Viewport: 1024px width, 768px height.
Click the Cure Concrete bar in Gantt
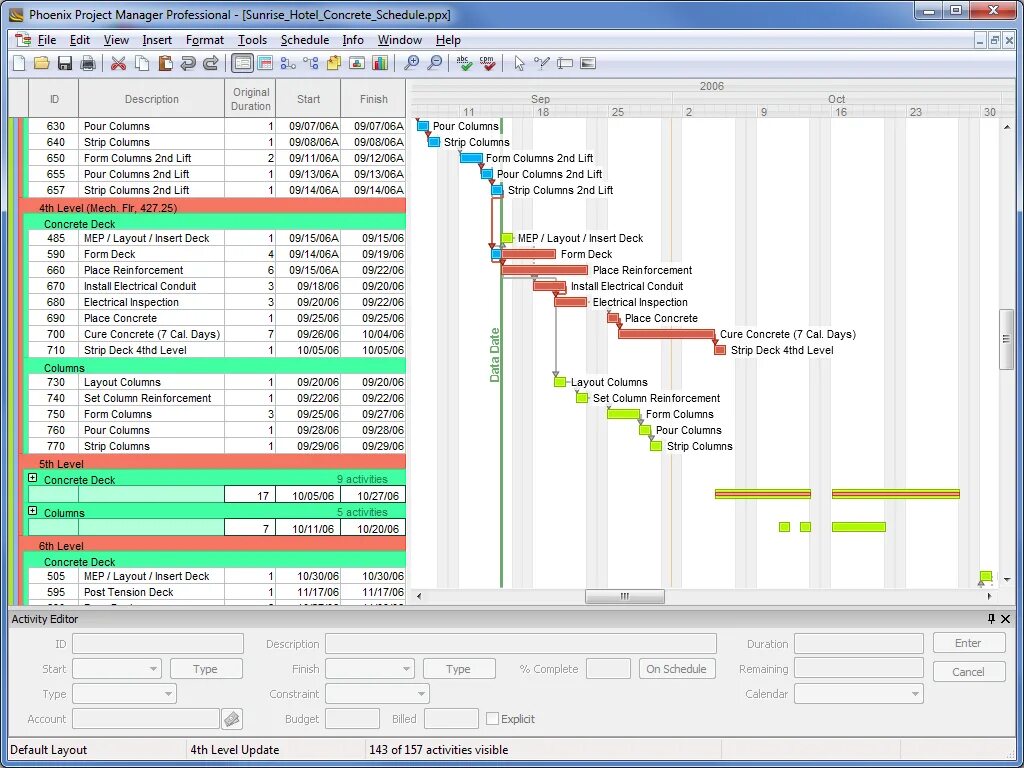pyautogui.click(x=667, y=334)
